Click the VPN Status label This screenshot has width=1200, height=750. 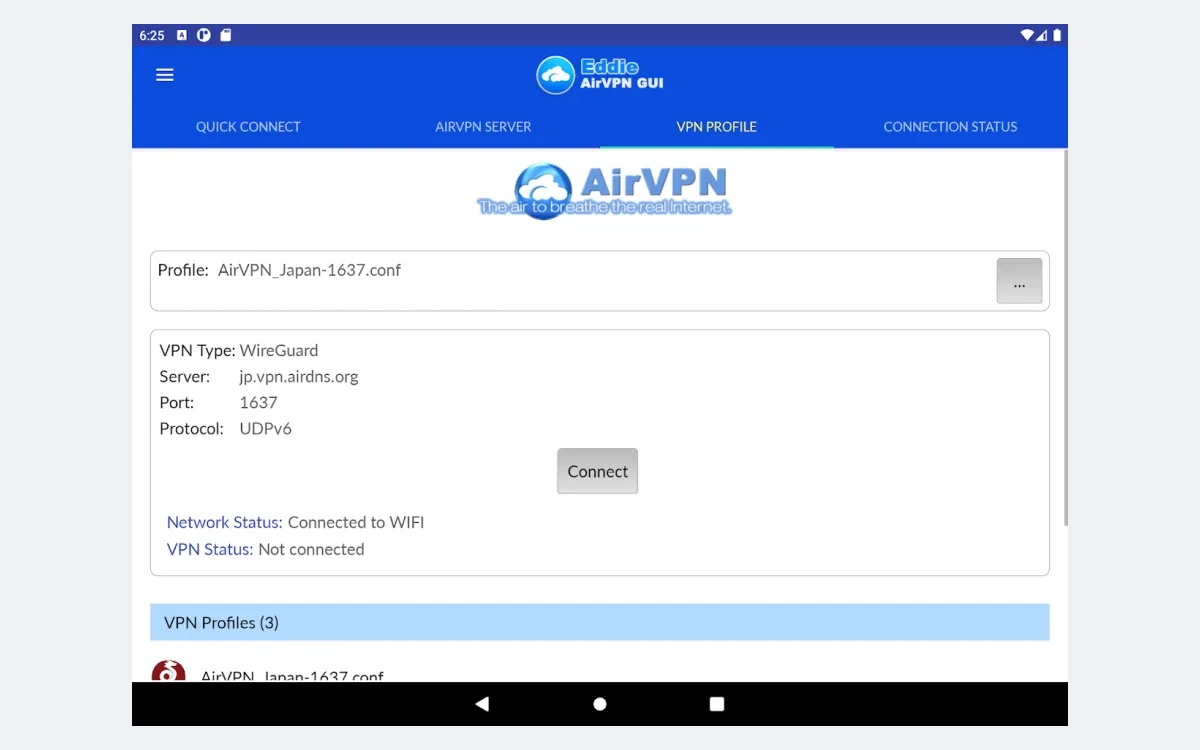tap(210, 550)
